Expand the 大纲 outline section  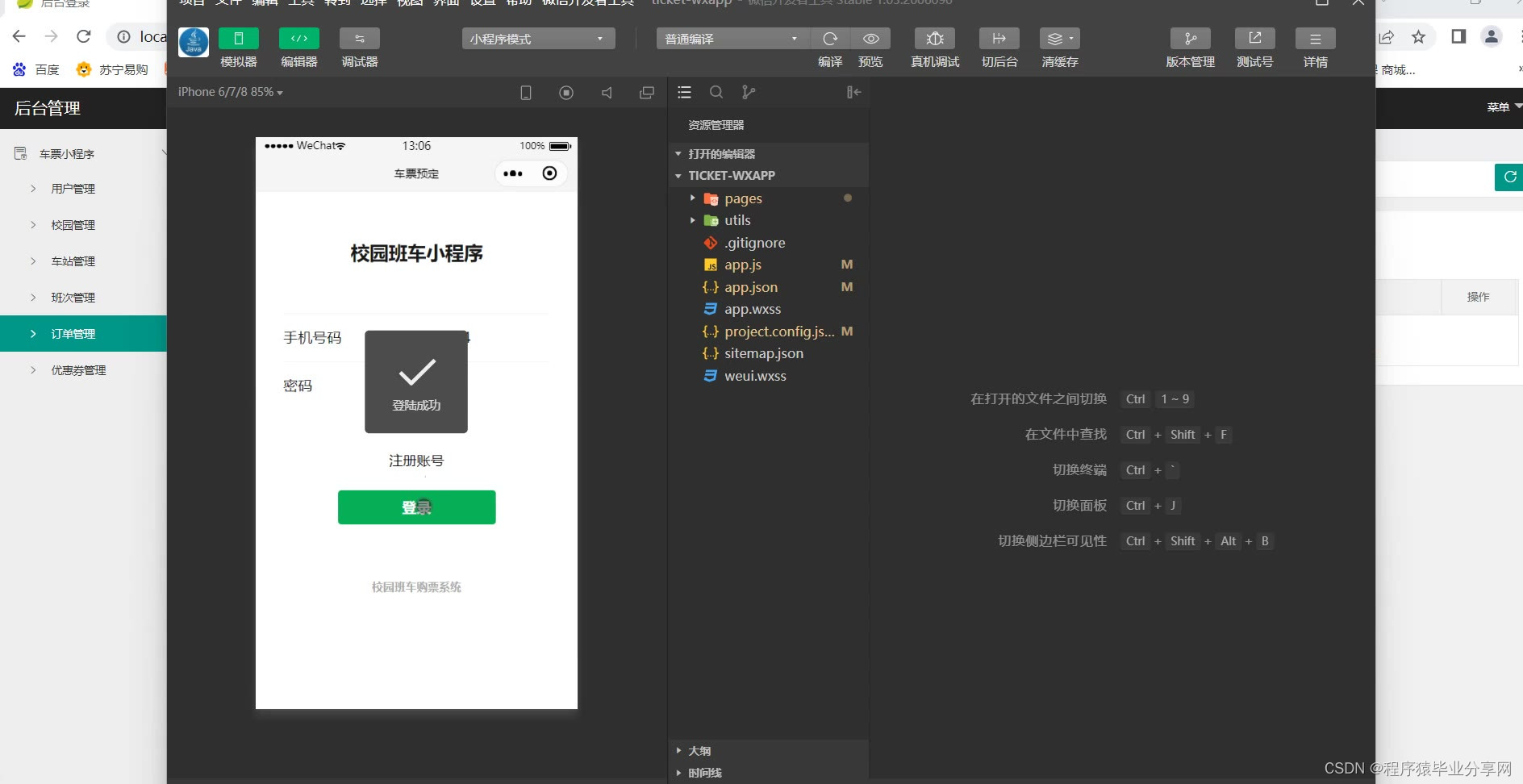tap(769, 751)
